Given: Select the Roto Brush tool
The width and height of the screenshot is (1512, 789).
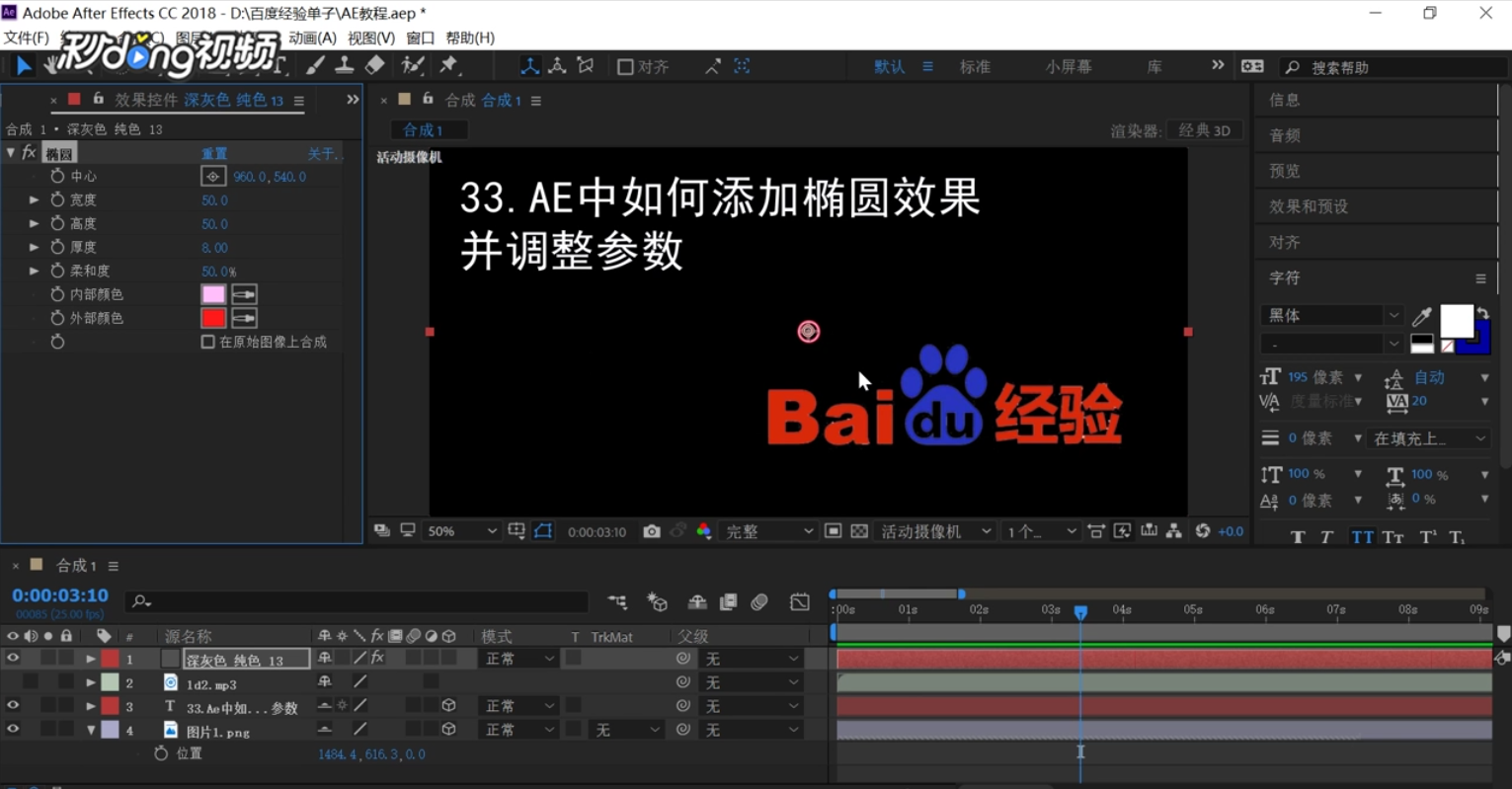Looking at the screenshot, I should coord(413,66).
